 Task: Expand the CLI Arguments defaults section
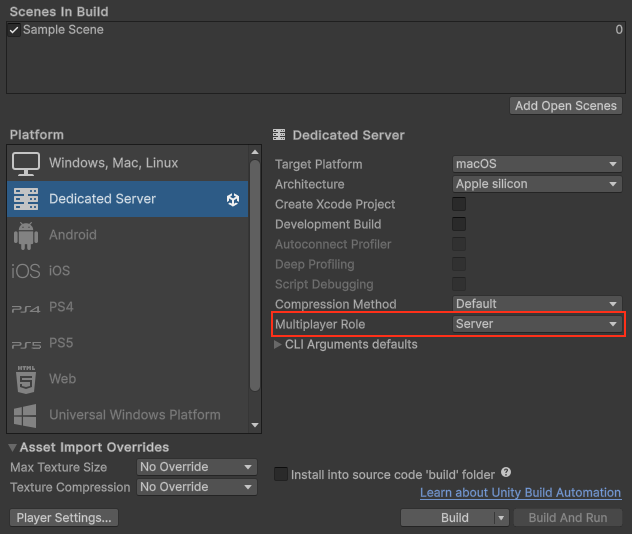(278, 344)
